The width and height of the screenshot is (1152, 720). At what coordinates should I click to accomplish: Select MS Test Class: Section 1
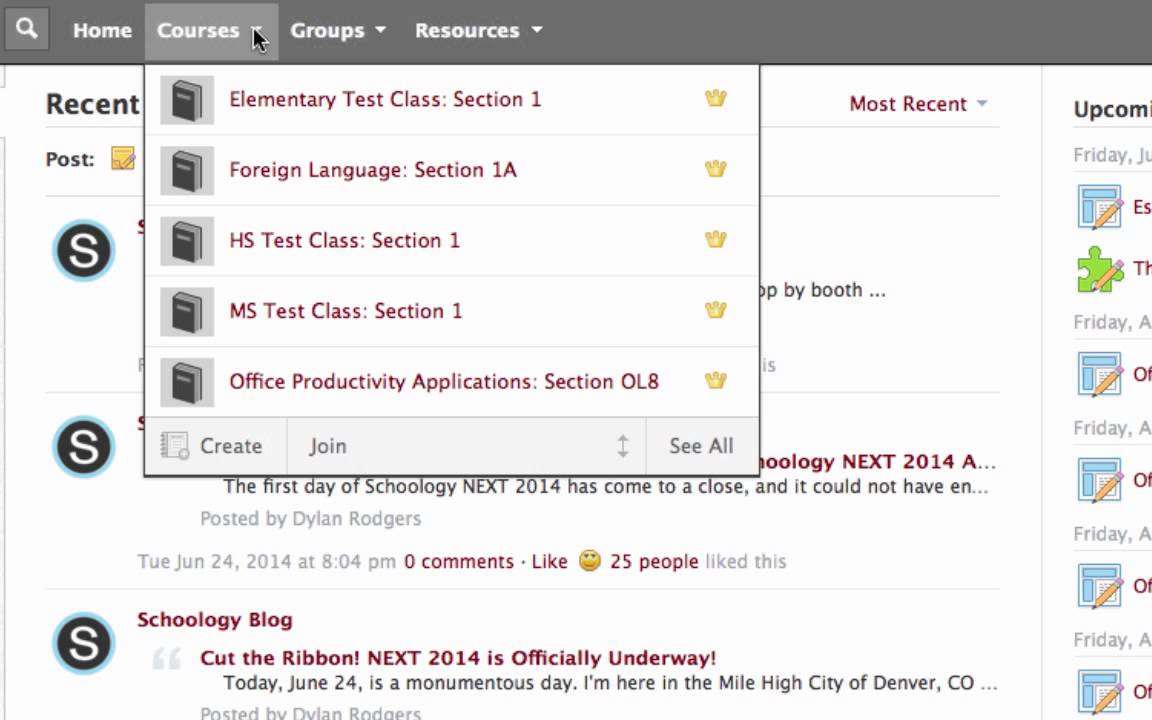click(x=346, y=311)
